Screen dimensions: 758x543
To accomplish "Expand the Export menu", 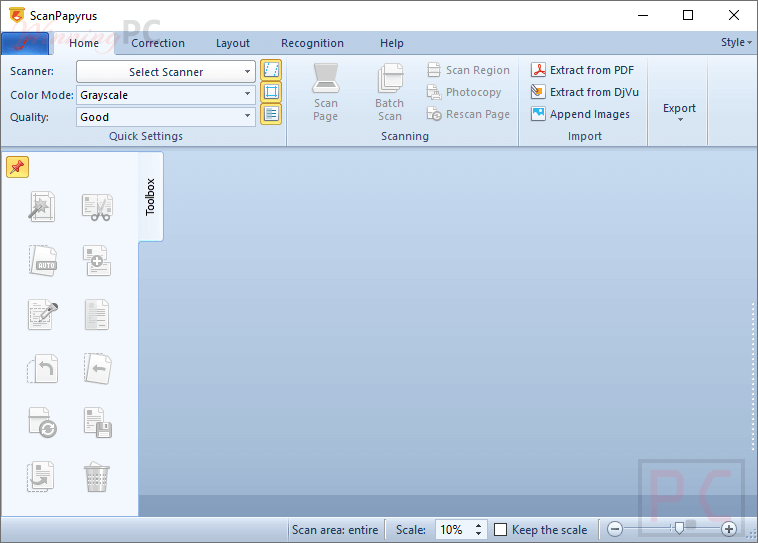I will point(679,111).
